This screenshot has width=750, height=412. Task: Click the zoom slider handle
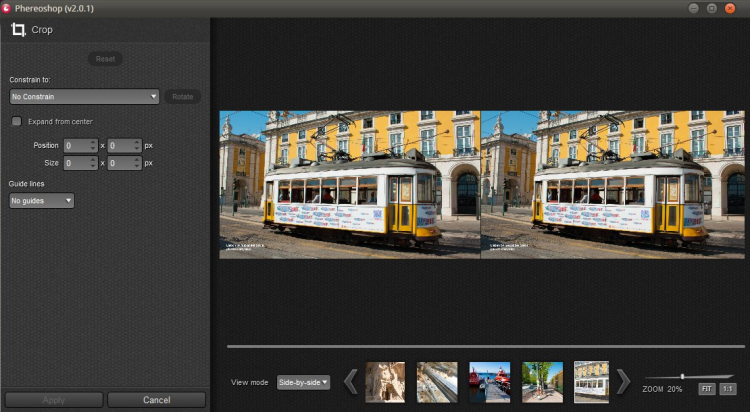[683, 377]
